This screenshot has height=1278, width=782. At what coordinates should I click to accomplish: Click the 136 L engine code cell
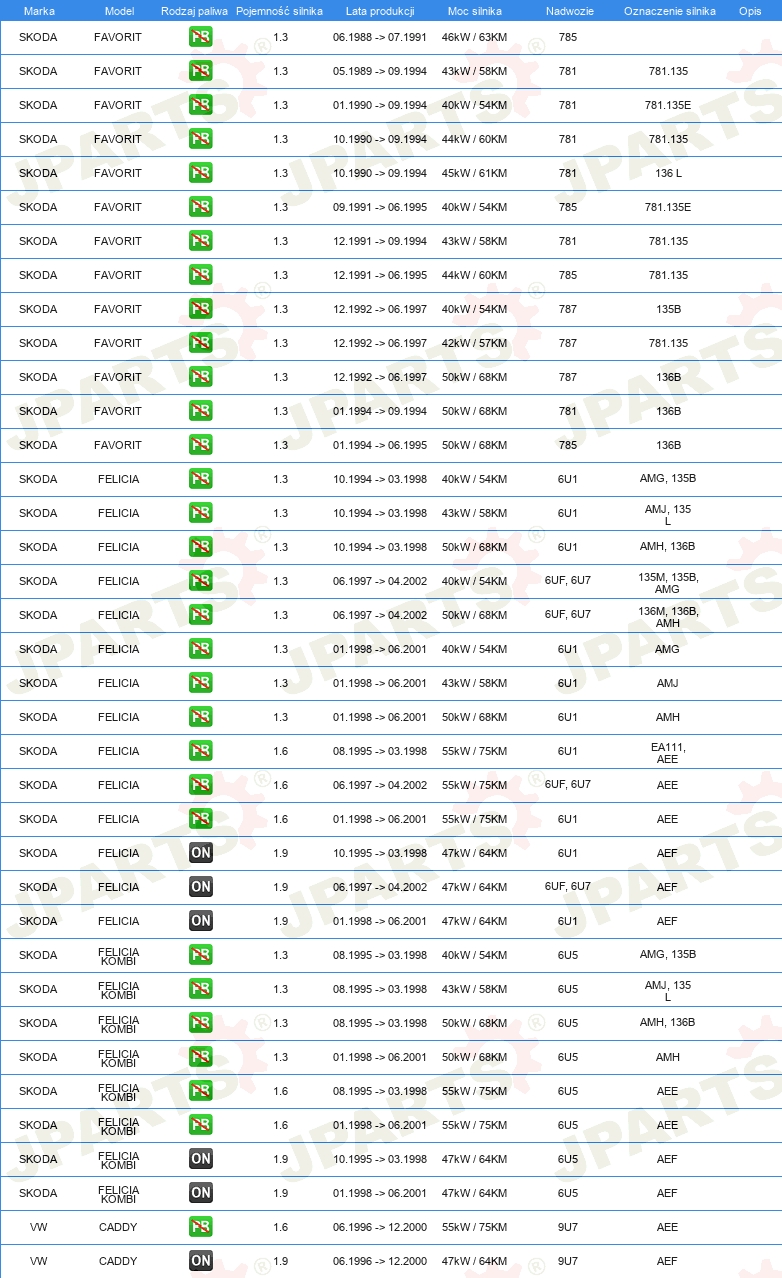(x=668, y=173)
